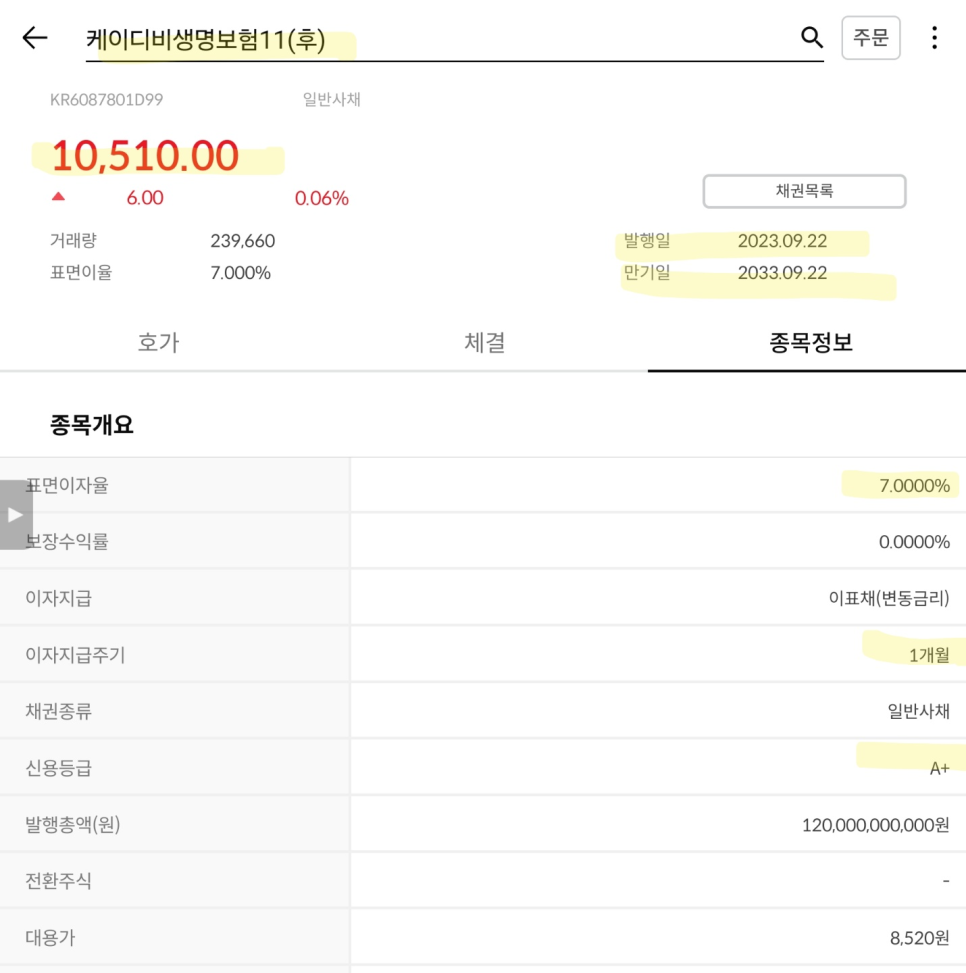Tap the red up-triangle price change indicator
Image resolution: width=966 pixels, height=973 pixels.
(x=58, y=196)
